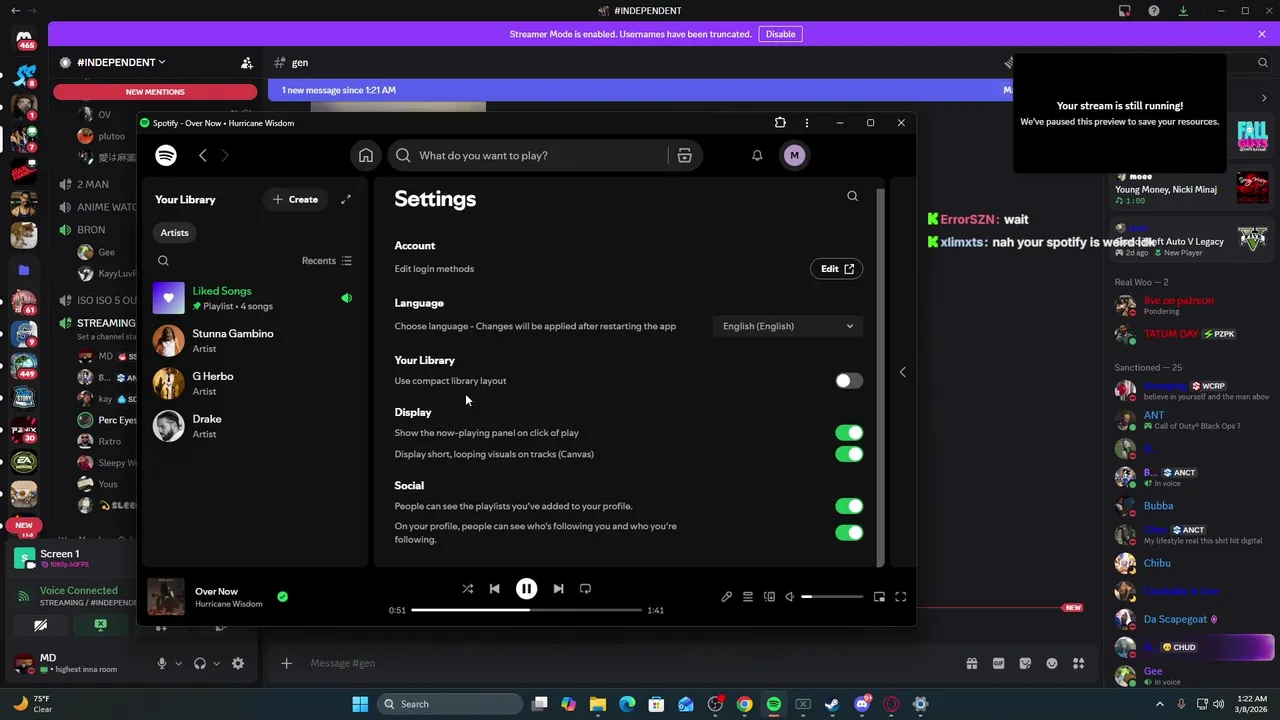Expand Spotify right side panel chevron
Screen dimensions: 1280x720
point(902,372)
